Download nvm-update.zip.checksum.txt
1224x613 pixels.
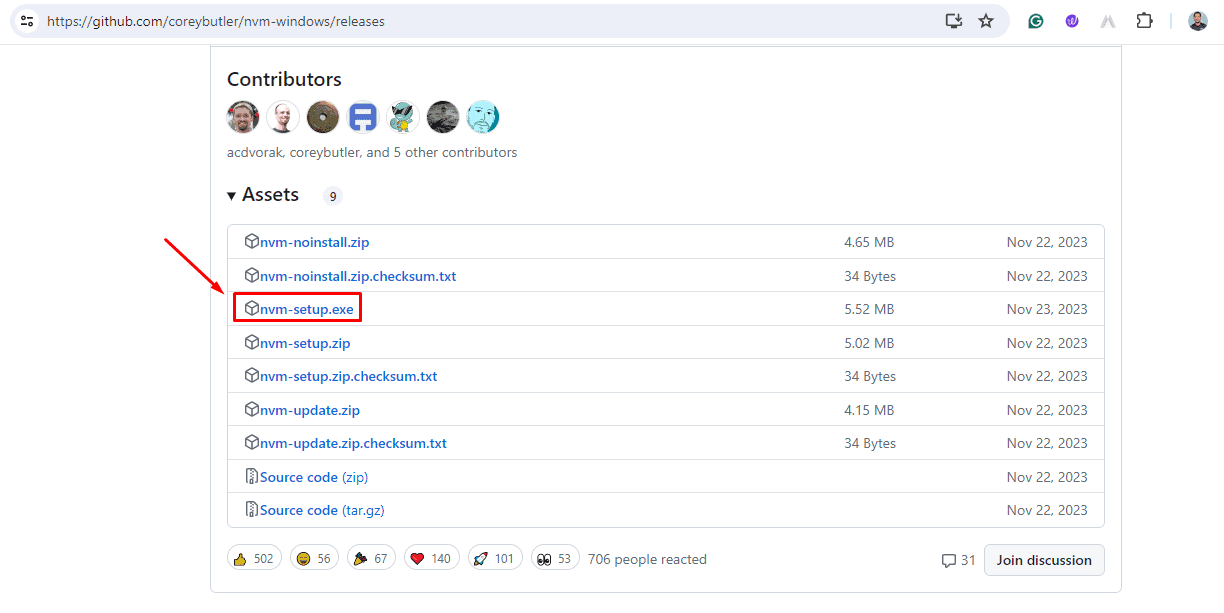pyautogui.click(x=353, y=443)
